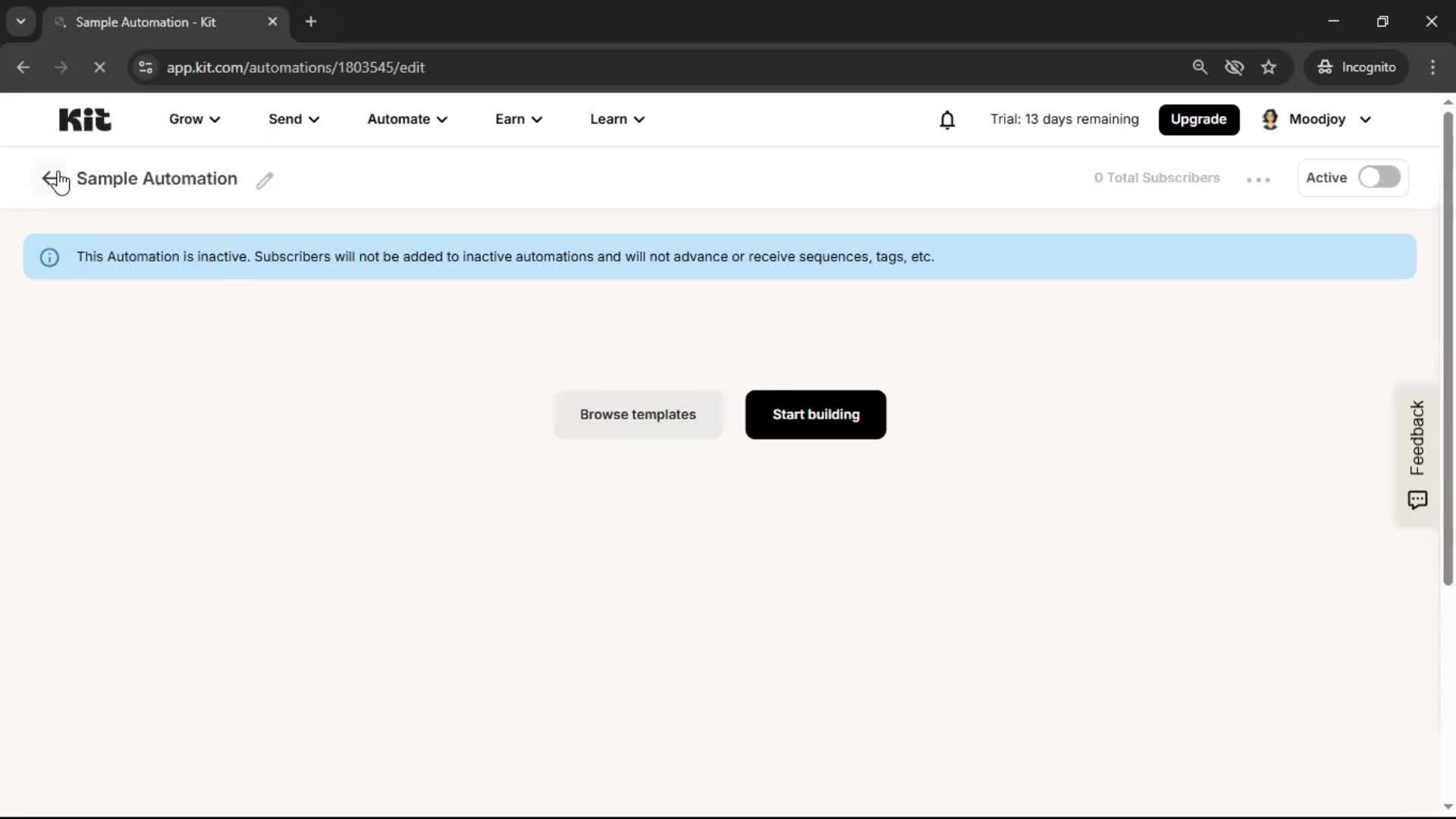Open the notifications bell

coord(947,120)
